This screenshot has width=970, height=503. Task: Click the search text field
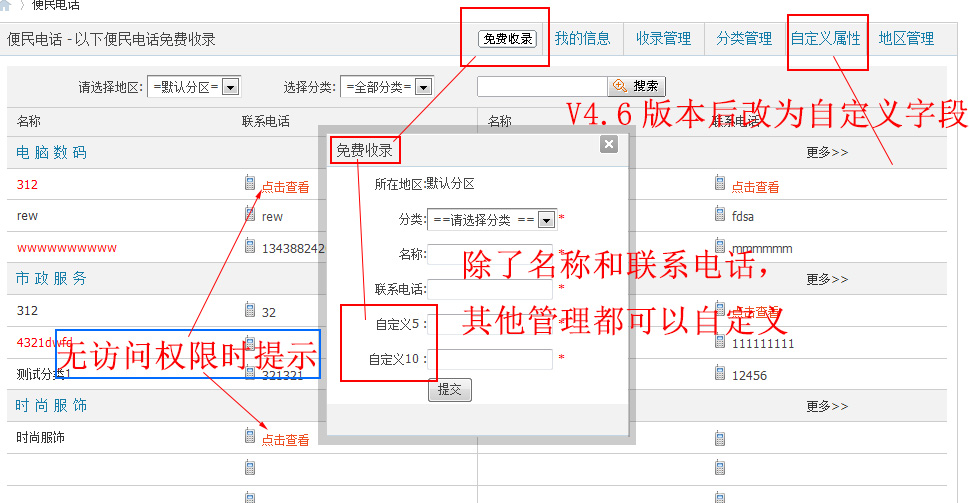click(x=543, y=87)
